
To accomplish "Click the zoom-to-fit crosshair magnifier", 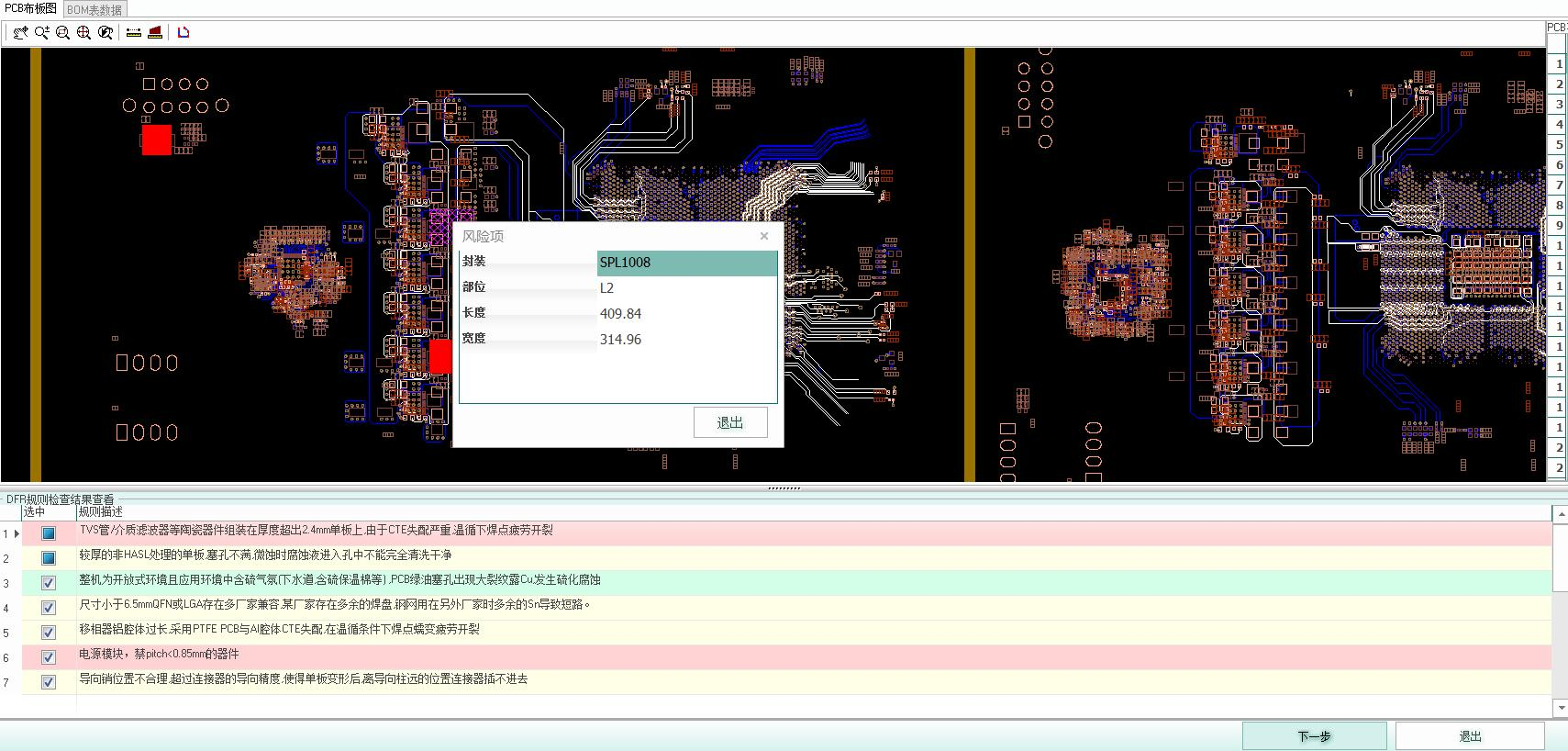I will click(84, 33).
